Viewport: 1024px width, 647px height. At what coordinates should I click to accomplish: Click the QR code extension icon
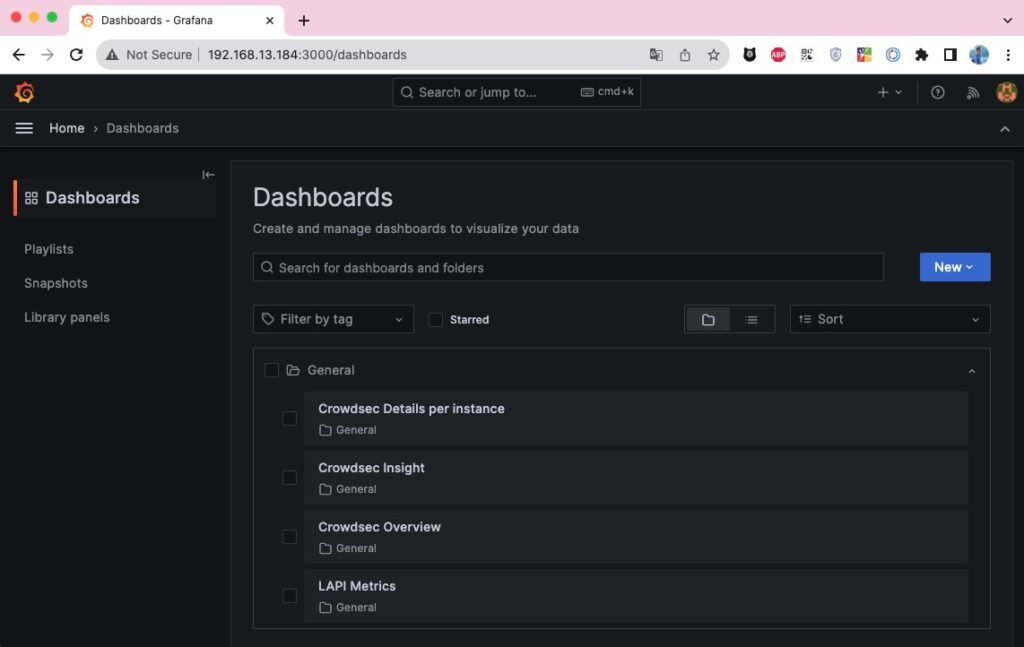tap(807, 55)
